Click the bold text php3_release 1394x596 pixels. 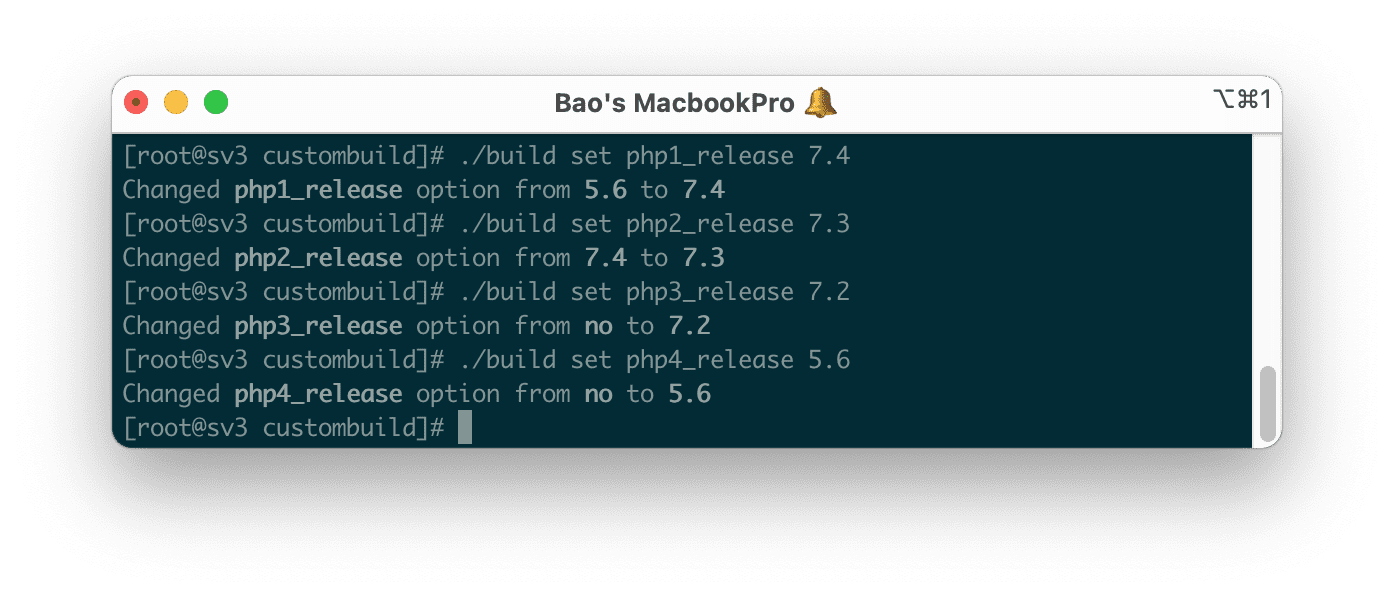319,325
